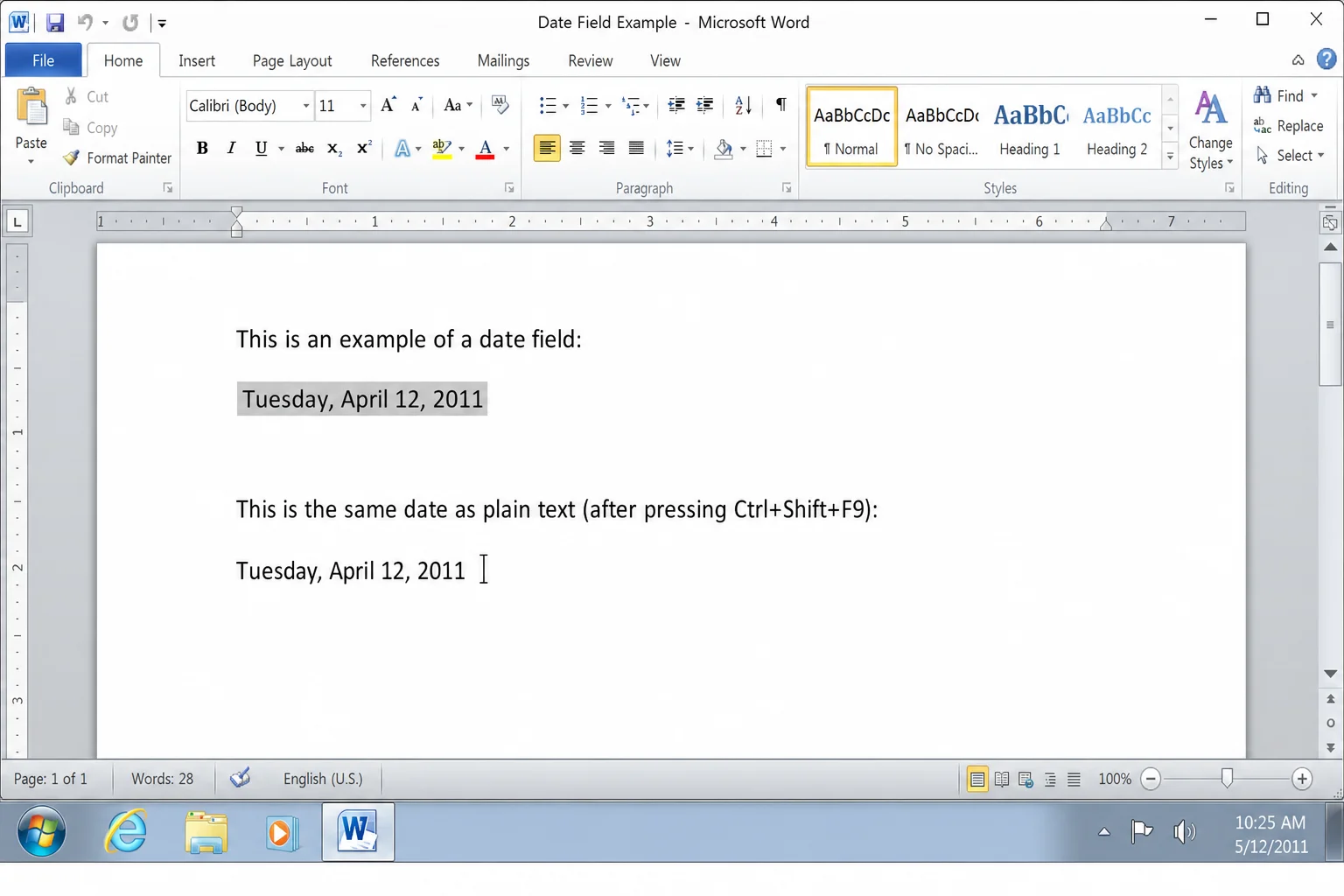Increase paragraph indent
This screenshot has width=1344, height=896.
point(704,106)
